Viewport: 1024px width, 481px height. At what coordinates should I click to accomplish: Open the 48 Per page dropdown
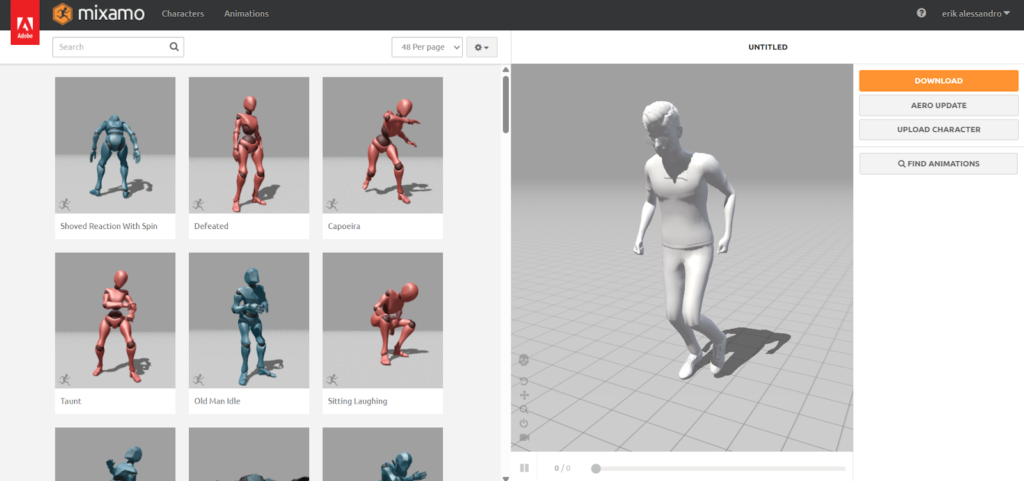(427, 47)
